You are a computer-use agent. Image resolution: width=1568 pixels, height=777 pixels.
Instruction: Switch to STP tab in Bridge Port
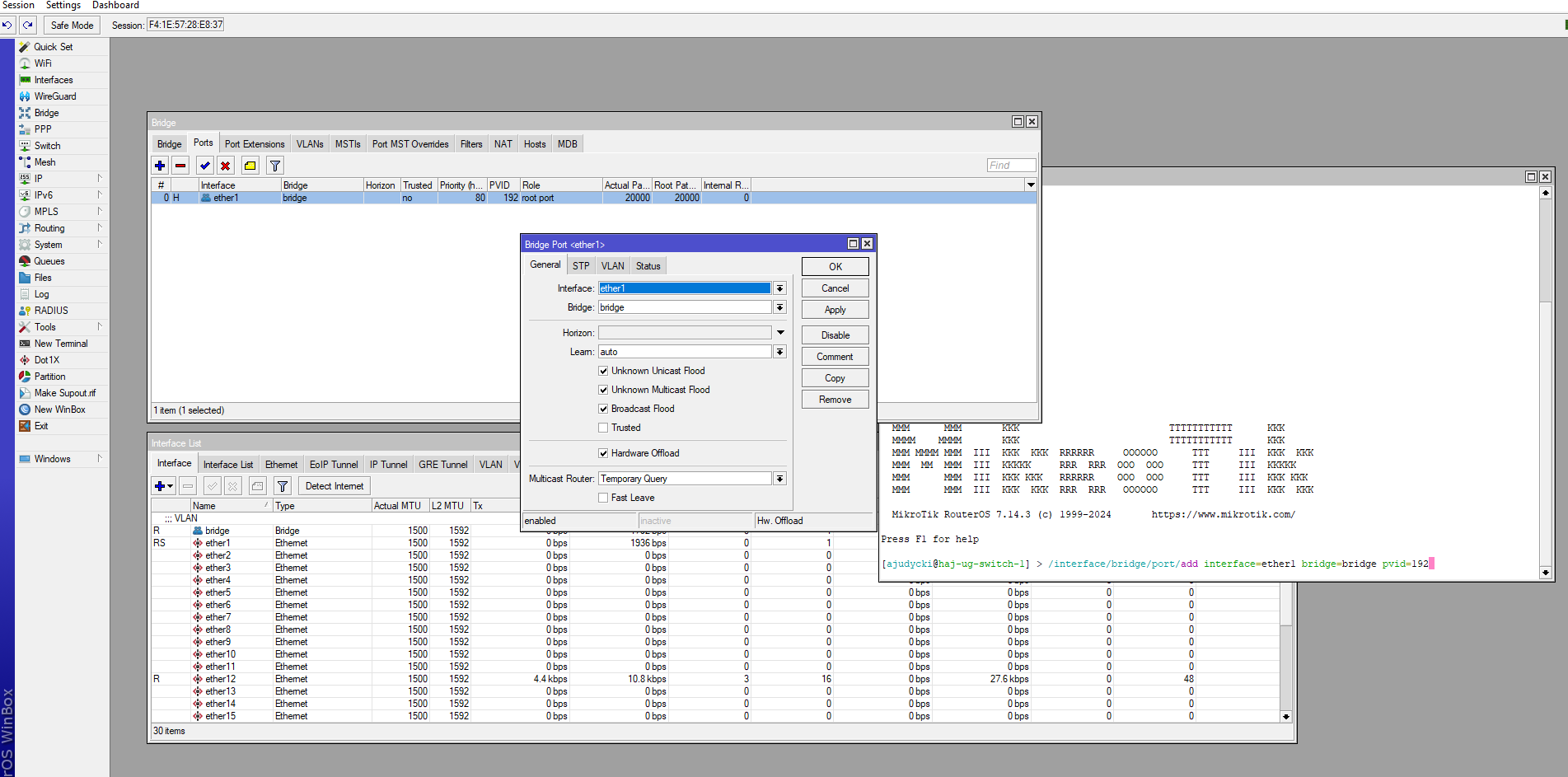coord(581,266)
